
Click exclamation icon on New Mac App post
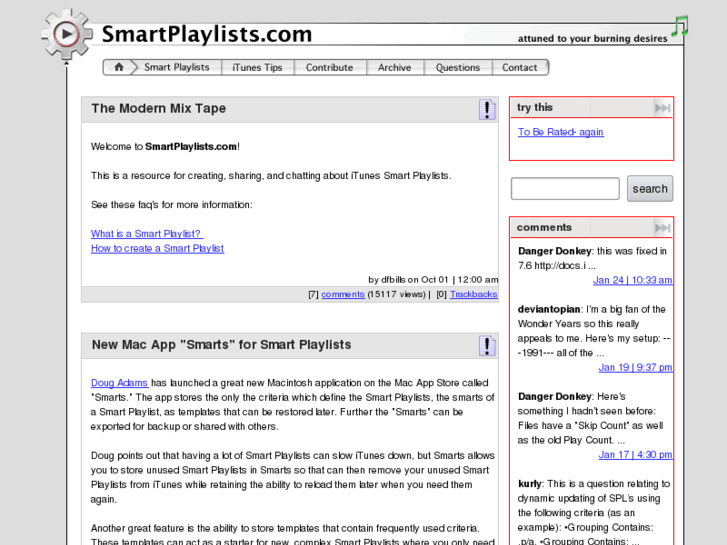(487, 346)
